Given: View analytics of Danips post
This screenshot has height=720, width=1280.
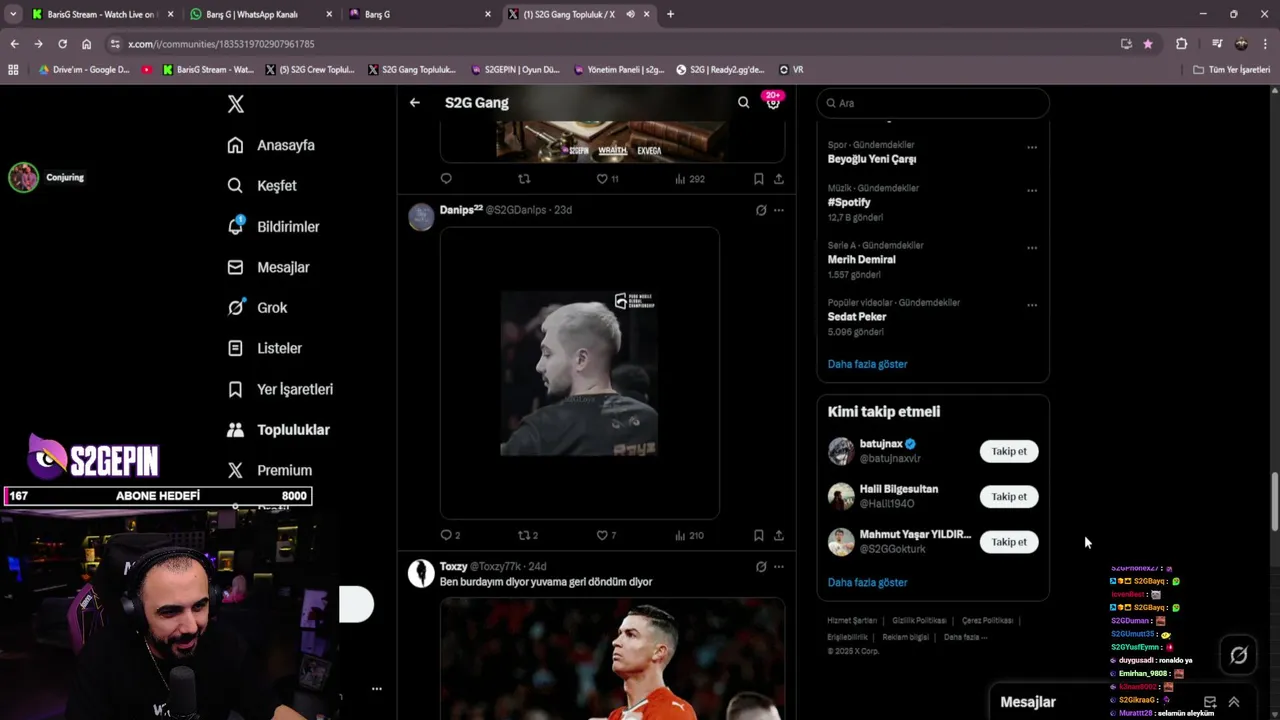Looking at the screenshot, I should click(689, 535).
